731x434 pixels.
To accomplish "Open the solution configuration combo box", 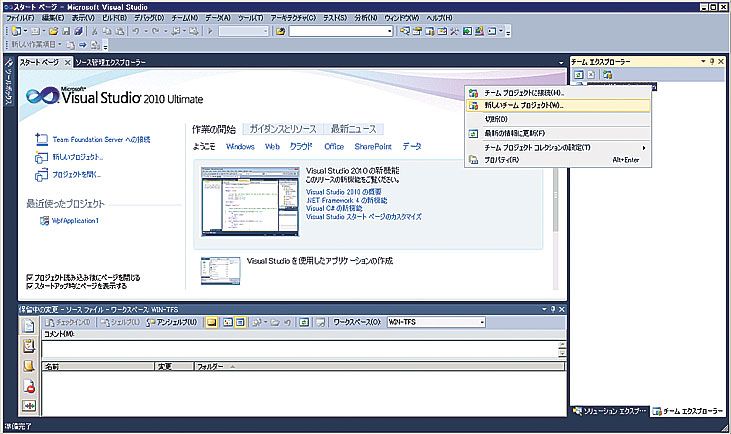I will pyautogui.click(x=244, y=31).
